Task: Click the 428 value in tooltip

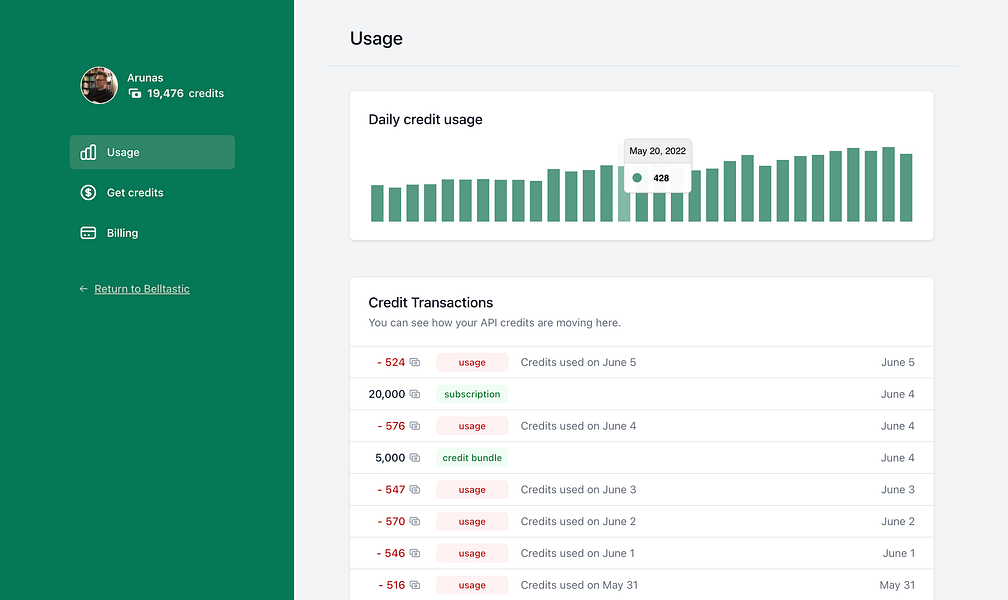Action: point(661,178)
